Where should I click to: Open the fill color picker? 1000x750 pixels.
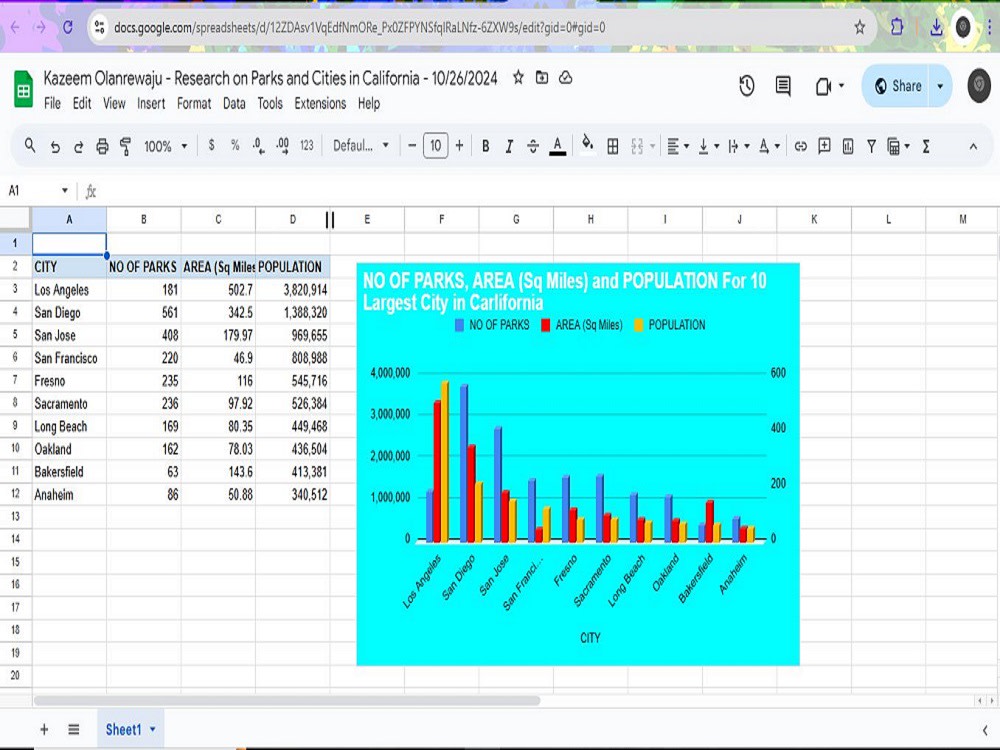coord(588,146)
